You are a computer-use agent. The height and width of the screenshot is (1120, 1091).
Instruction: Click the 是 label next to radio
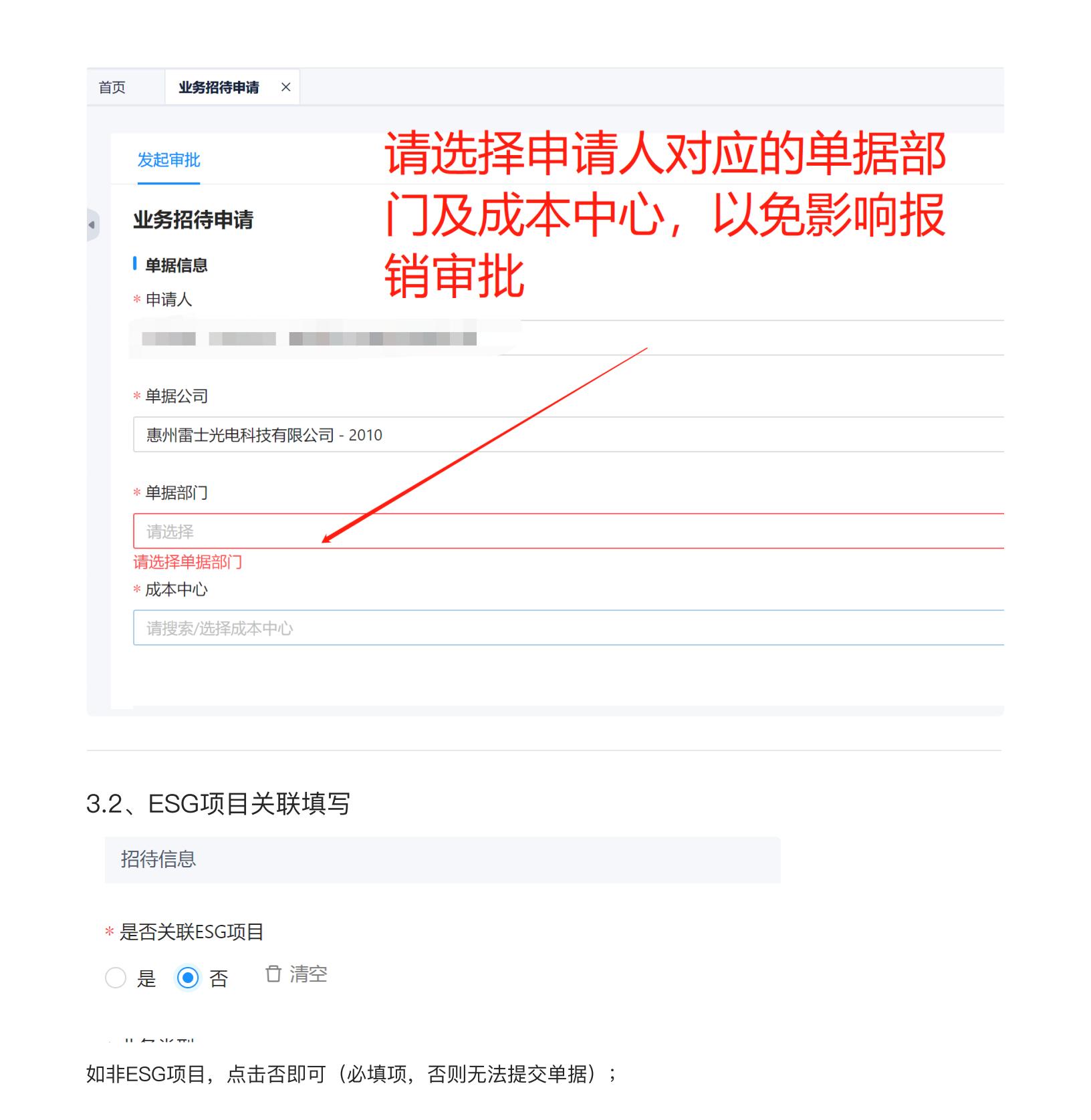[x=146, y=978]
